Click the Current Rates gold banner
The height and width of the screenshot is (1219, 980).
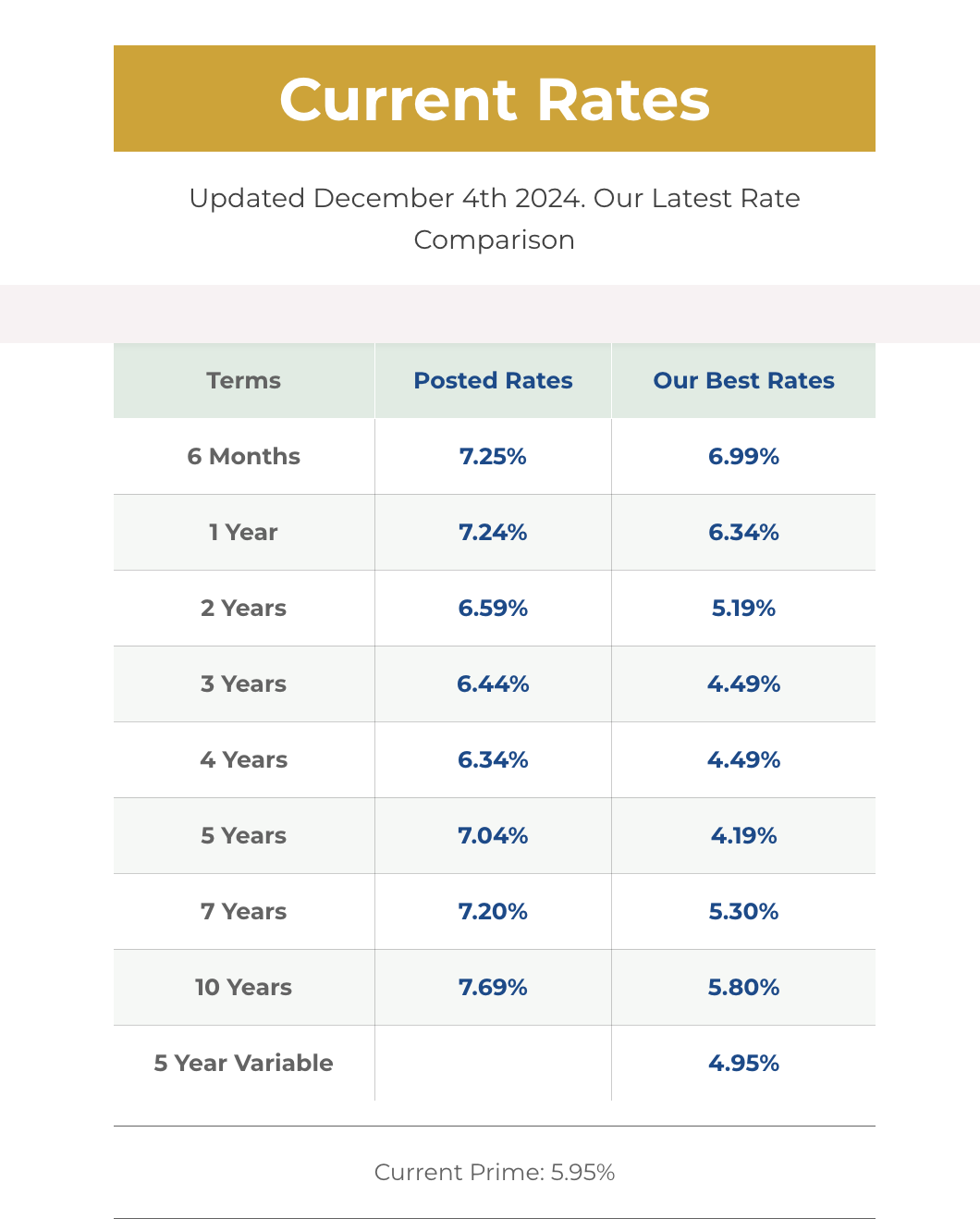[x=495, y=98]
